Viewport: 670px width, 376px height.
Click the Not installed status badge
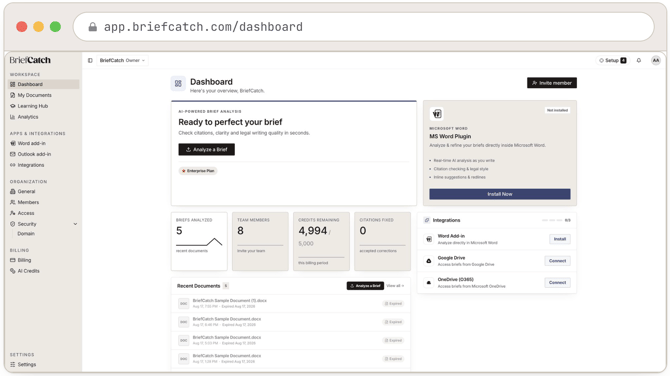click(558, 110)
